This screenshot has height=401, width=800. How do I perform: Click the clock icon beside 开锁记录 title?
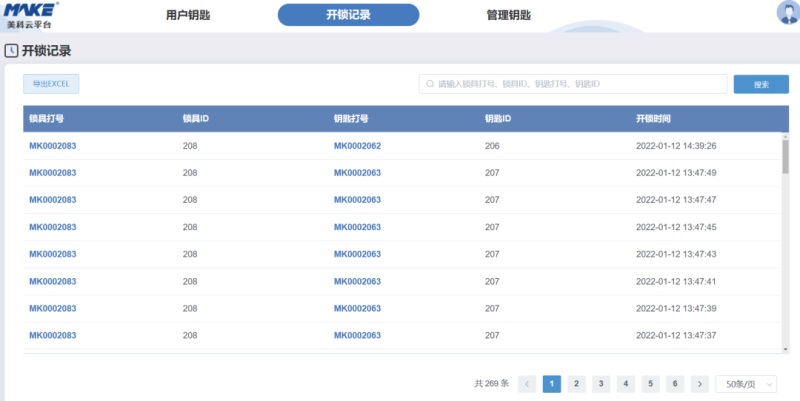click(11, 51)
